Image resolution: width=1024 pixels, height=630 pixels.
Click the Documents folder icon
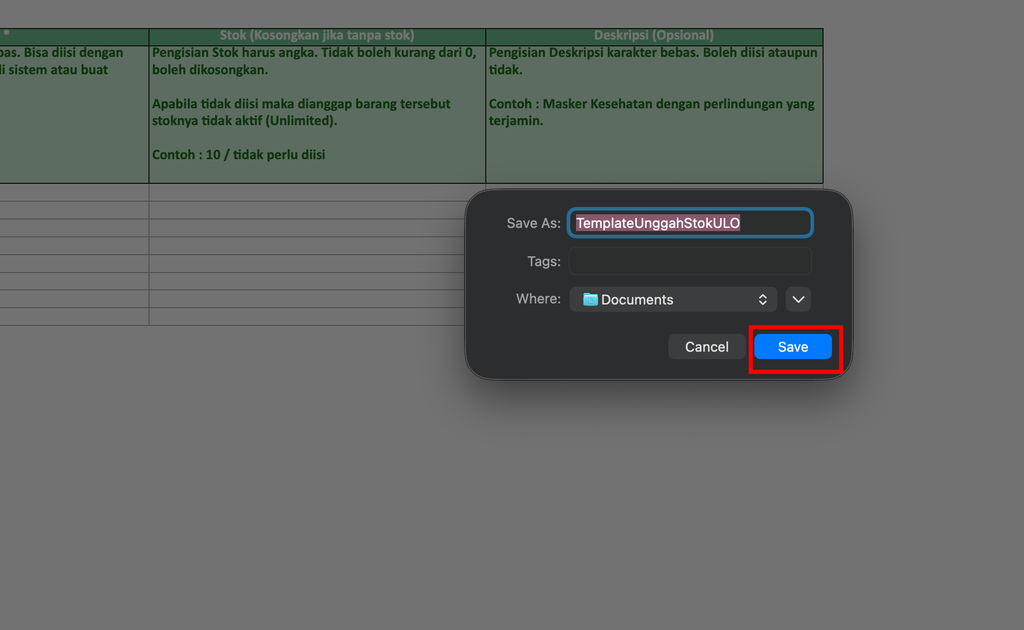590,300
